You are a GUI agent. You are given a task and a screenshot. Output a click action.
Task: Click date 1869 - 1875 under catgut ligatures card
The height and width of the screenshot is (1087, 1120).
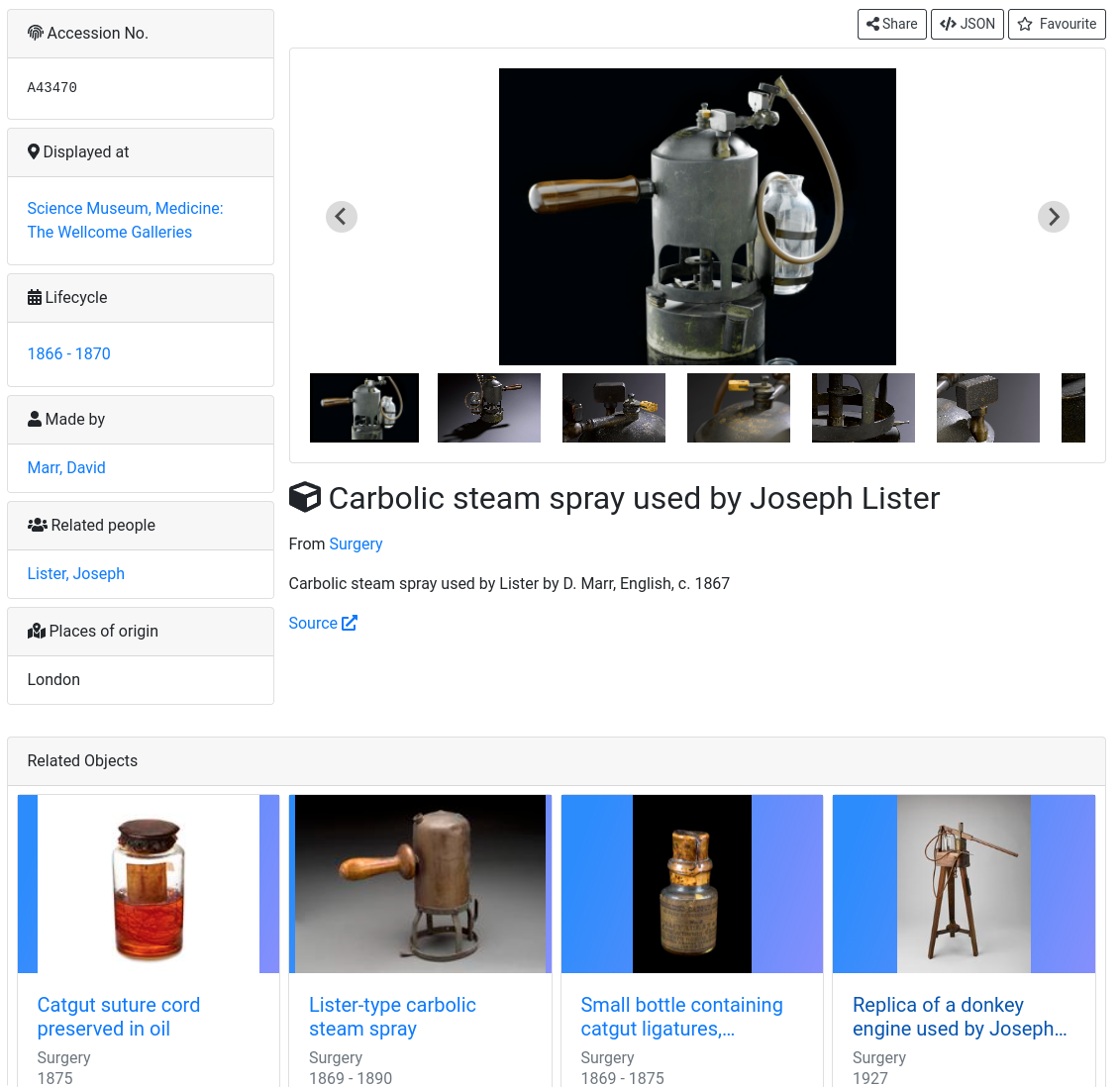tap(622, 1078)
